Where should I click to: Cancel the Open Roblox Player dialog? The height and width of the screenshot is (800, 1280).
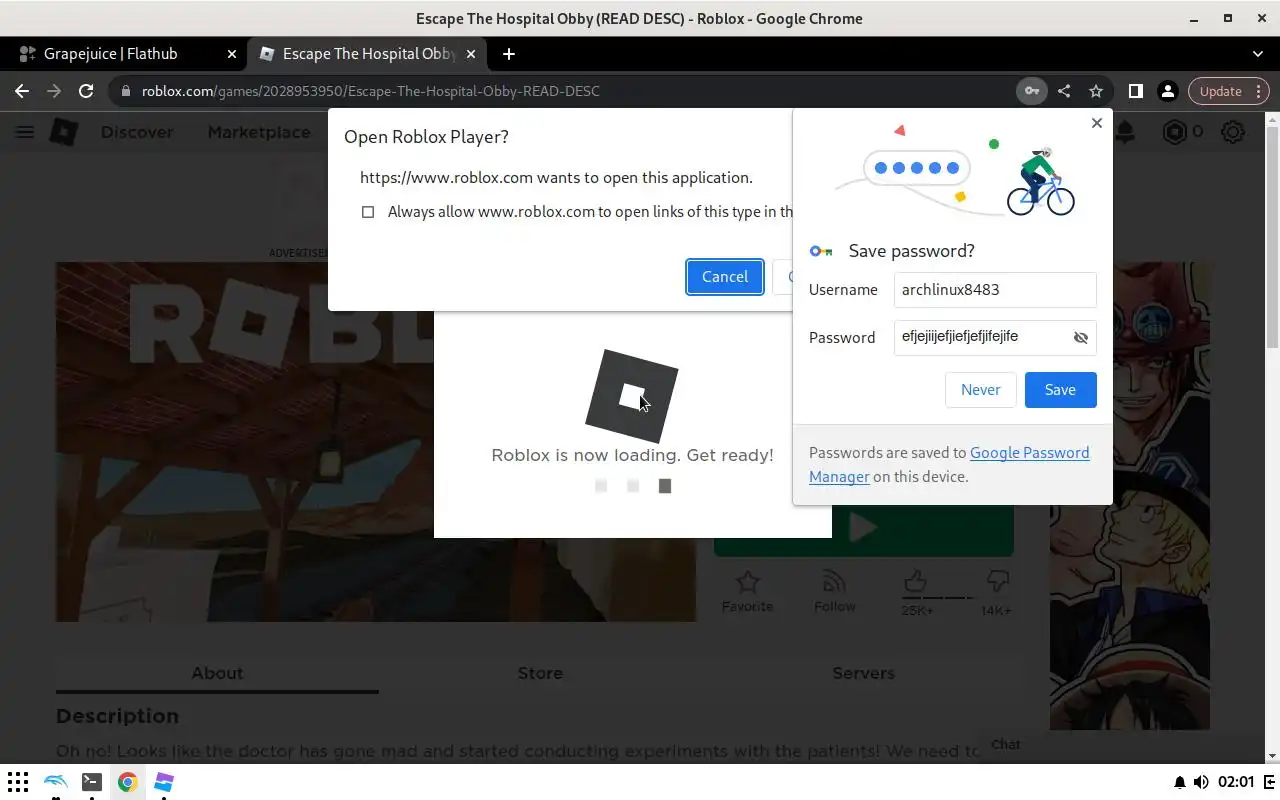(x=725, y=277)
